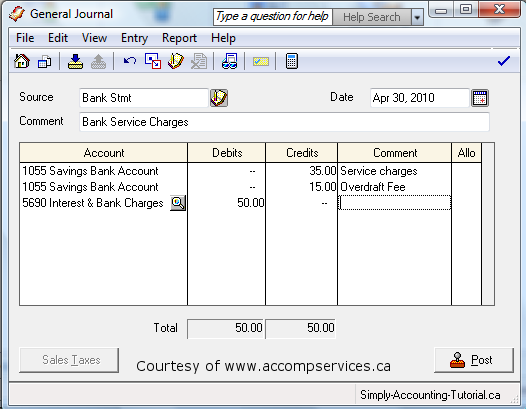Screen dimensions: 526x409
Task: Open the calendar date picker
Action: [480, 98]
